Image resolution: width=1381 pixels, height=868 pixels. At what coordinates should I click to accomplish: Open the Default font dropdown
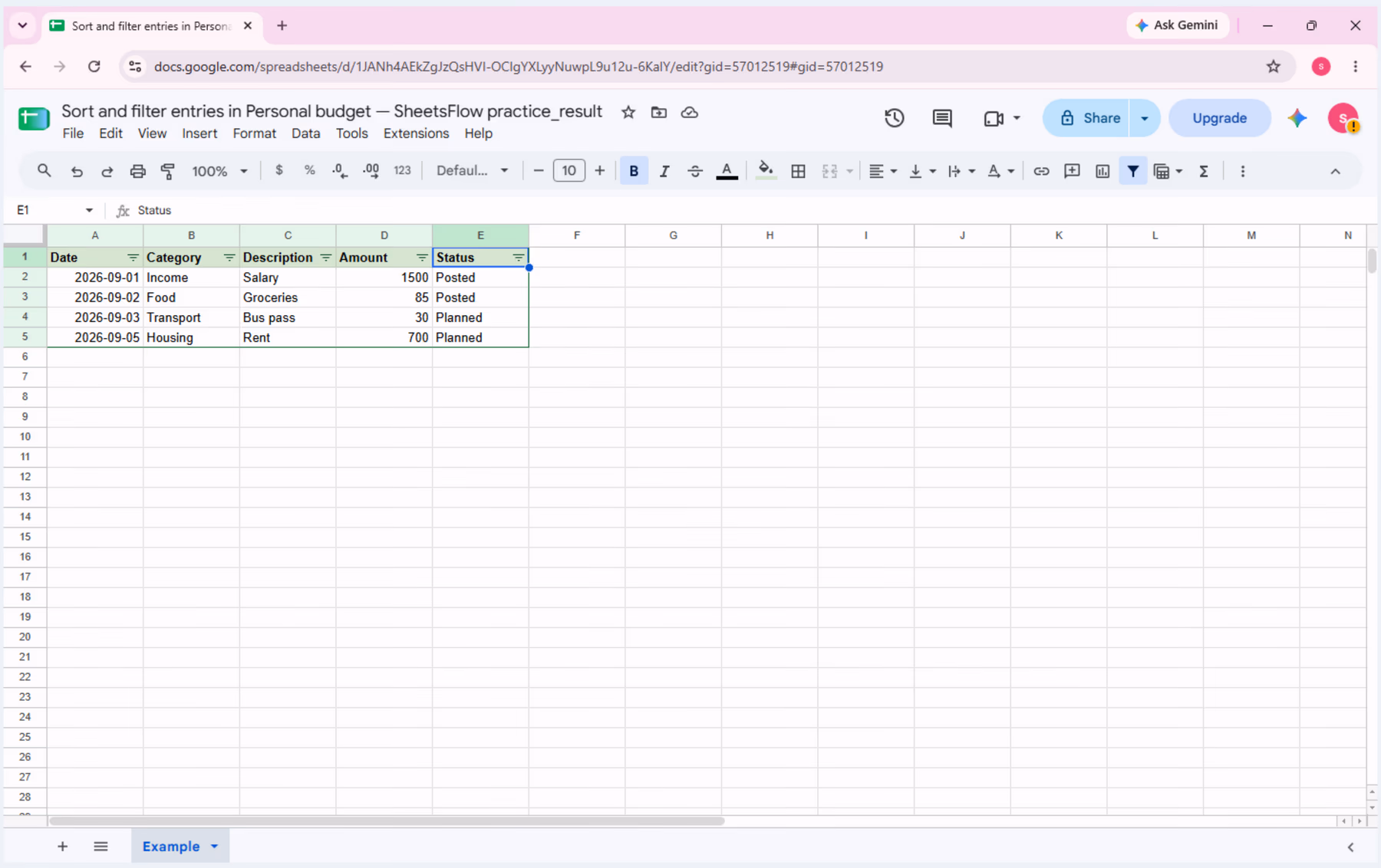coord(472,170)
